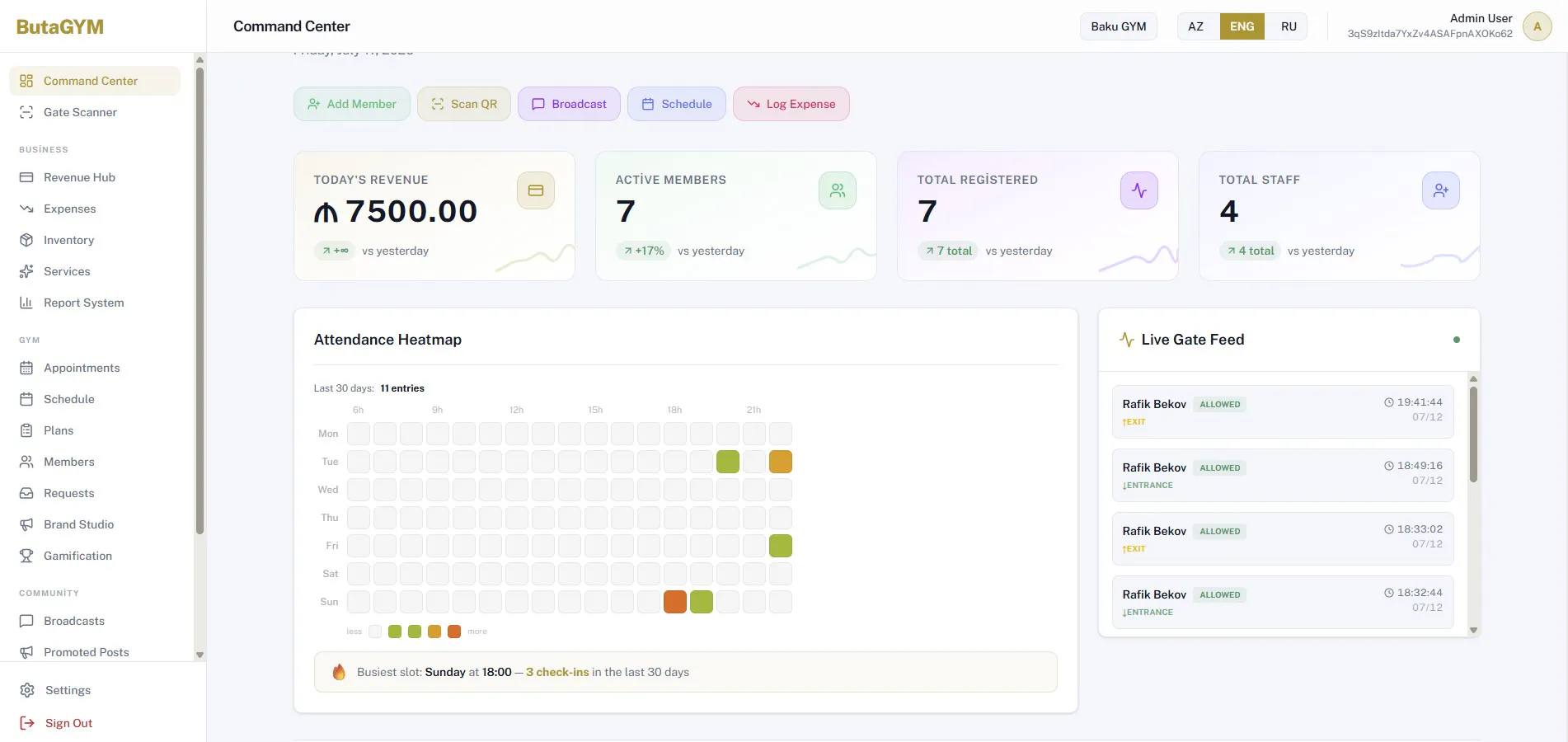Click the Requests inbox icon
Screen dimensions: 1568x742
click(26, 493)
